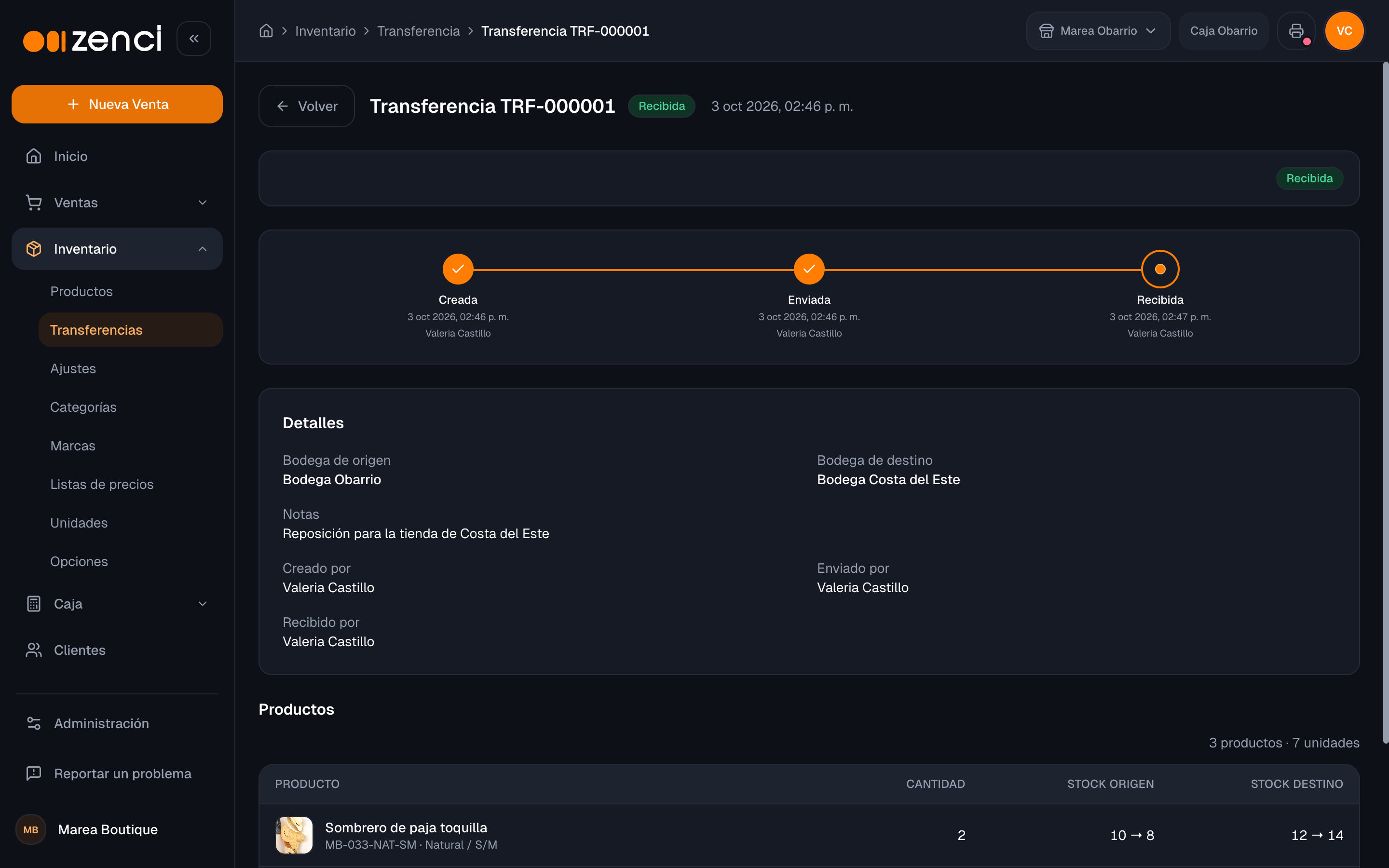
Task: Click the Creada step checkmark circle
Action: pos(458,269)
